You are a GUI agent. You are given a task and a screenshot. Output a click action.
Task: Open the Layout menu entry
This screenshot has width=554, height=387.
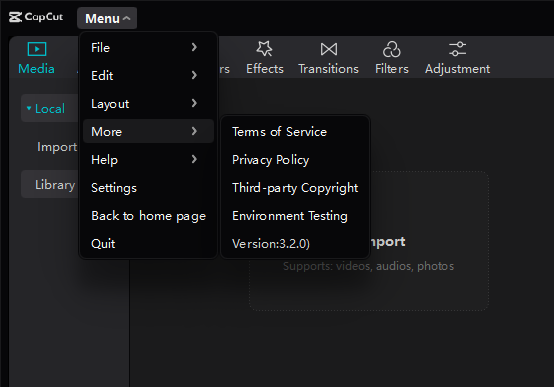pyautogui.click(x=148, y=104)
